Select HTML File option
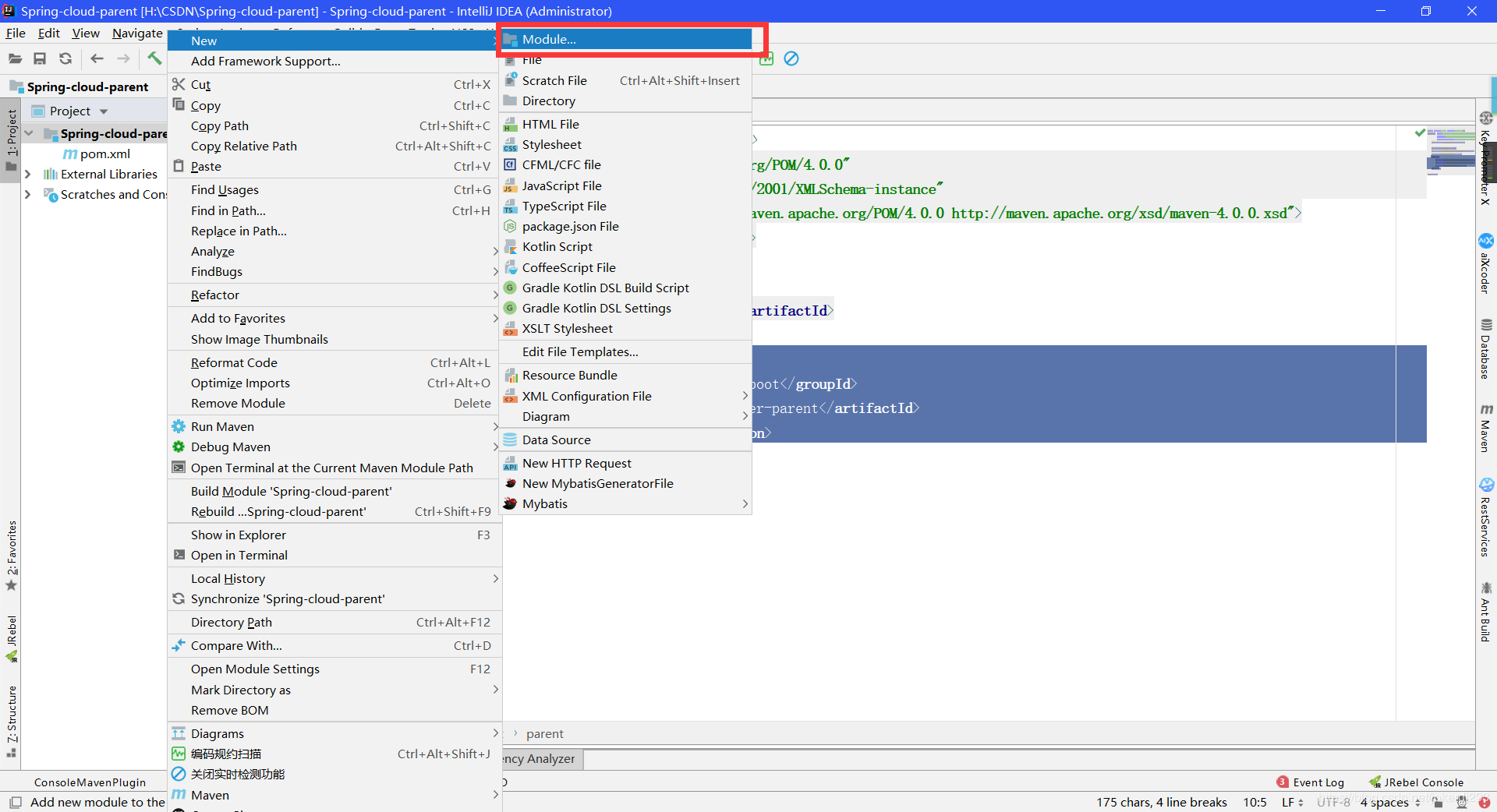This screenshot has width=1497, height=812. coord(626,124)
